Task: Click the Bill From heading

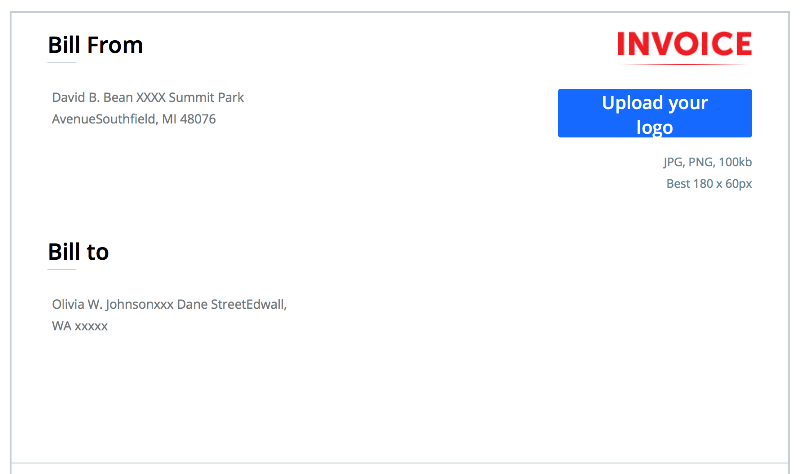Action: [95, 45]
